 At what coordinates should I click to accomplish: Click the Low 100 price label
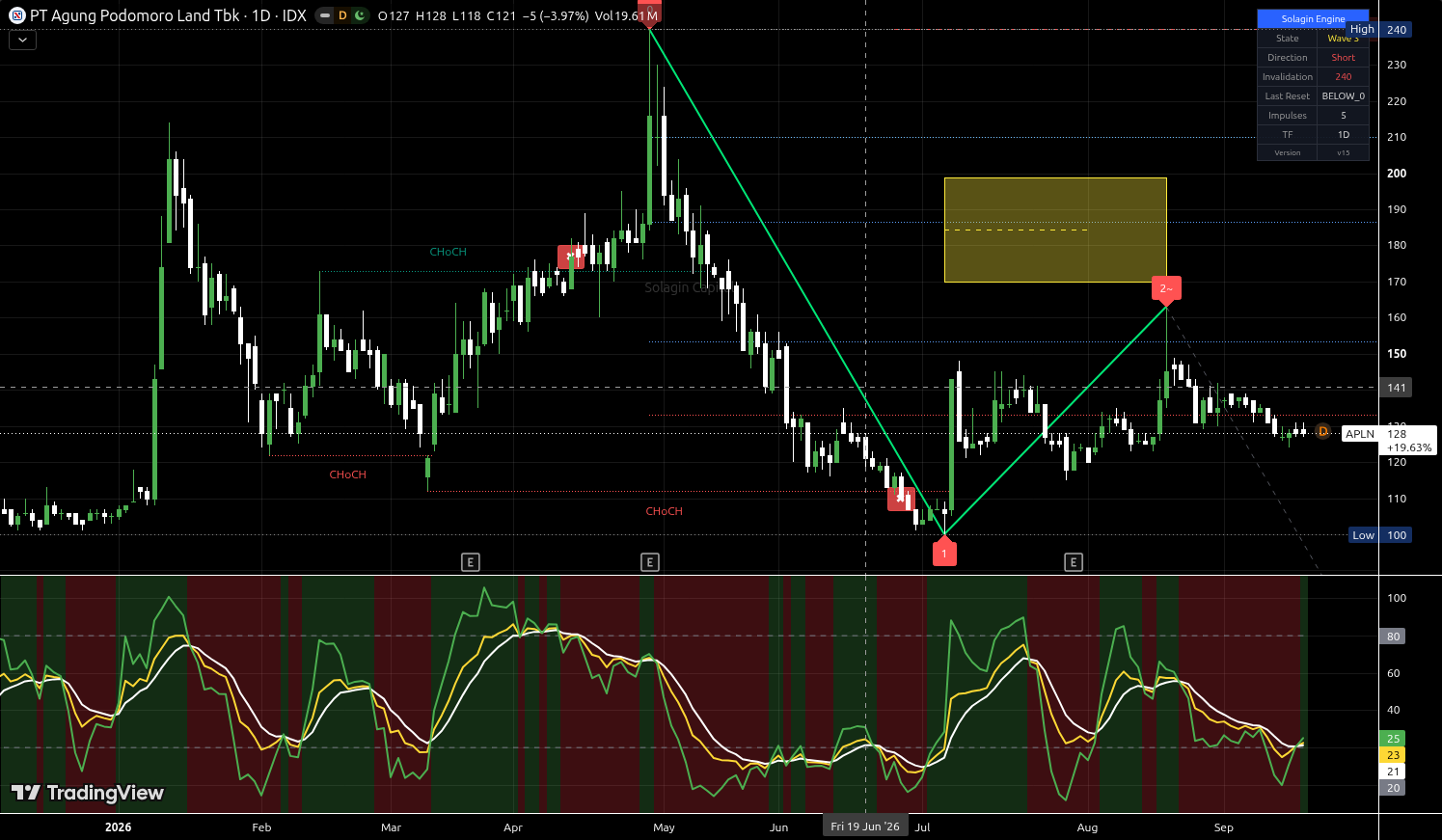click(1380, 535)
